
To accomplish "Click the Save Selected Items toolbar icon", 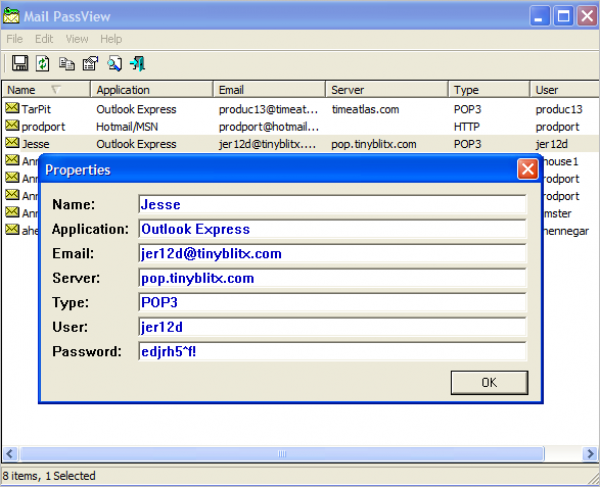I will tap(20, 63).
